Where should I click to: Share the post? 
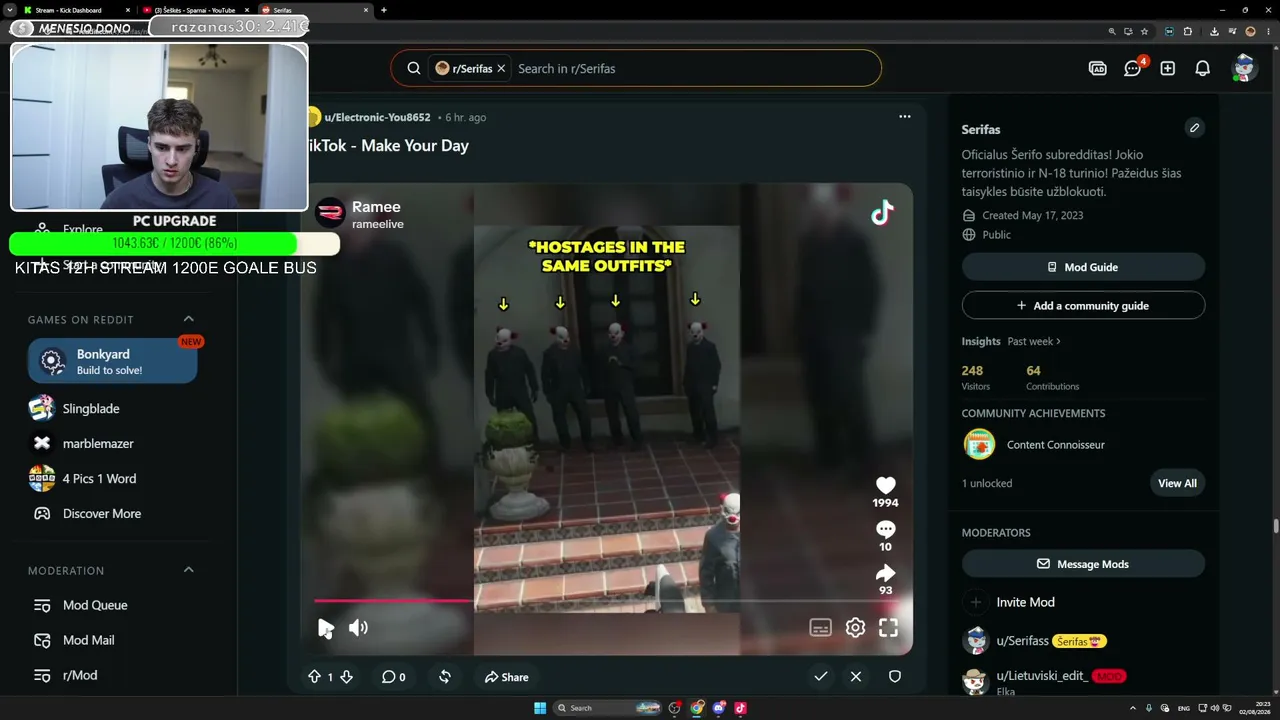pyautogui.click(x=506, y=677)
